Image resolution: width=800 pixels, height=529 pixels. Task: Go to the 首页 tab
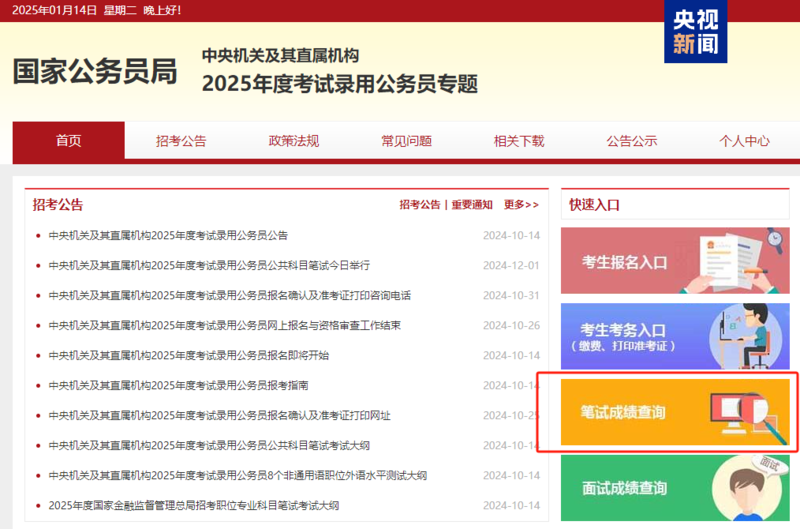(69, 141)
